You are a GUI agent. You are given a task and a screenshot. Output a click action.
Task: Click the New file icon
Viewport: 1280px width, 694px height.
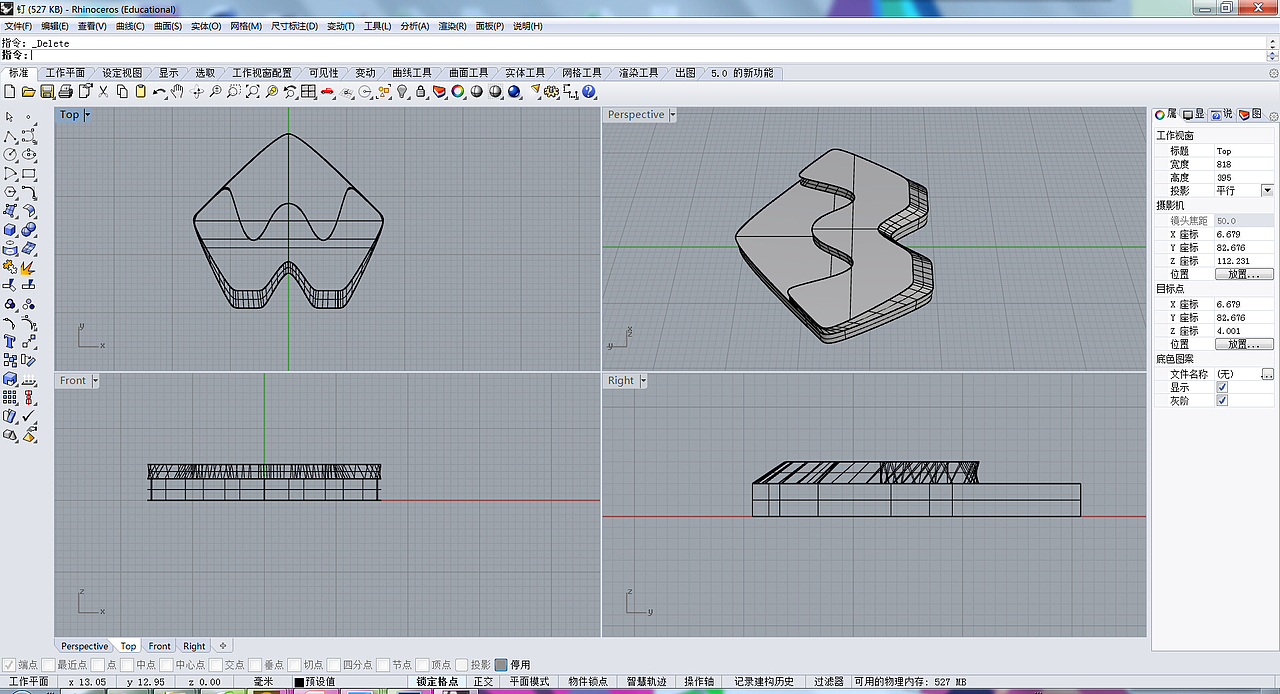10,92
